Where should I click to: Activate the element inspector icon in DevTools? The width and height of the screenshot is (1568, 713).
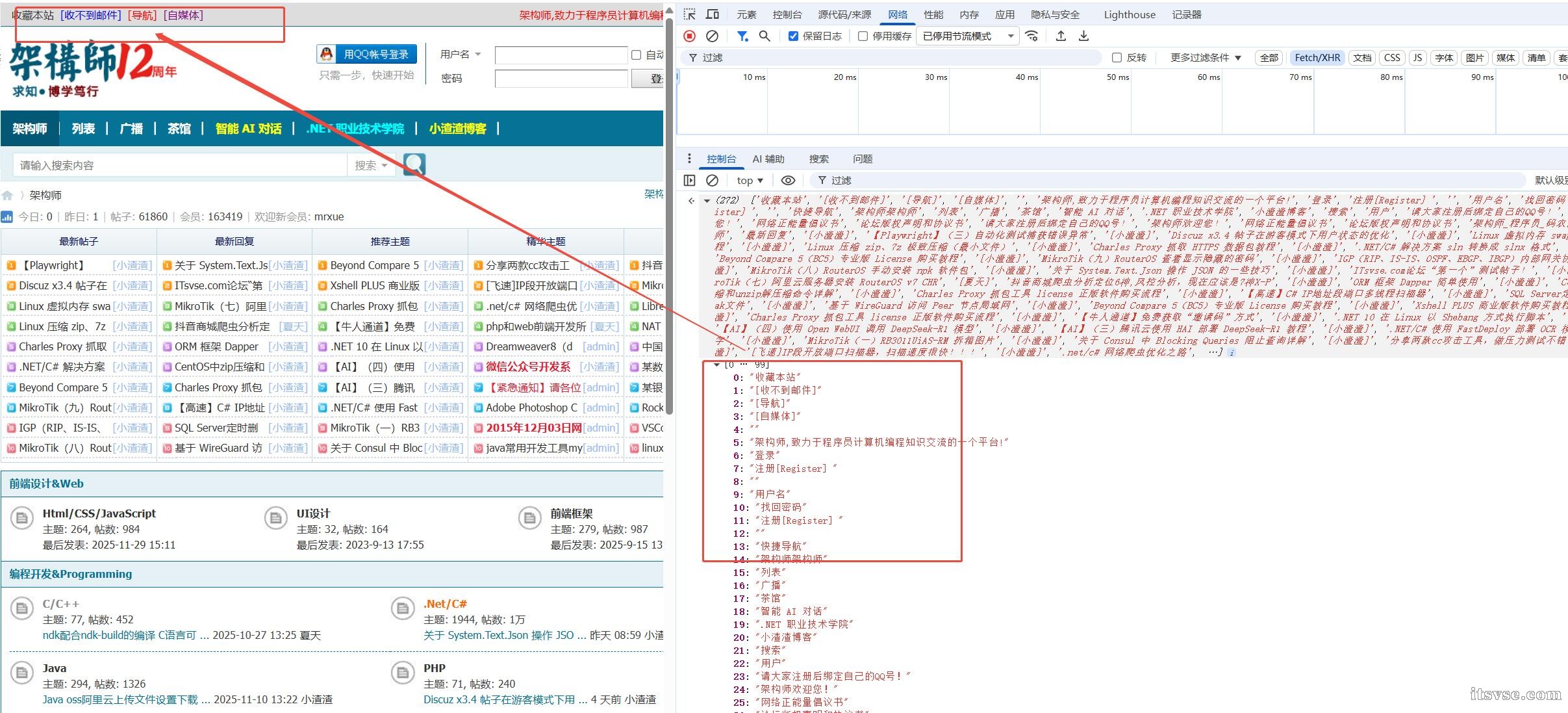[690, 14]
